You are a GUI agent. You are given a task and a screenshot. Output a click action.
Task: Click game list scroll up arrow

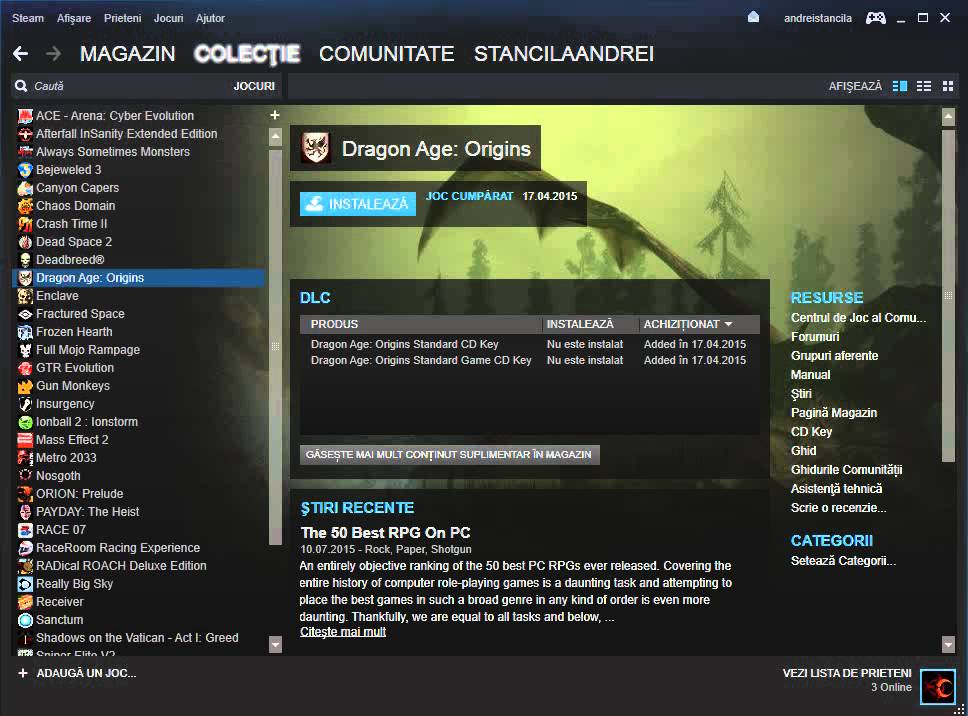275,136
